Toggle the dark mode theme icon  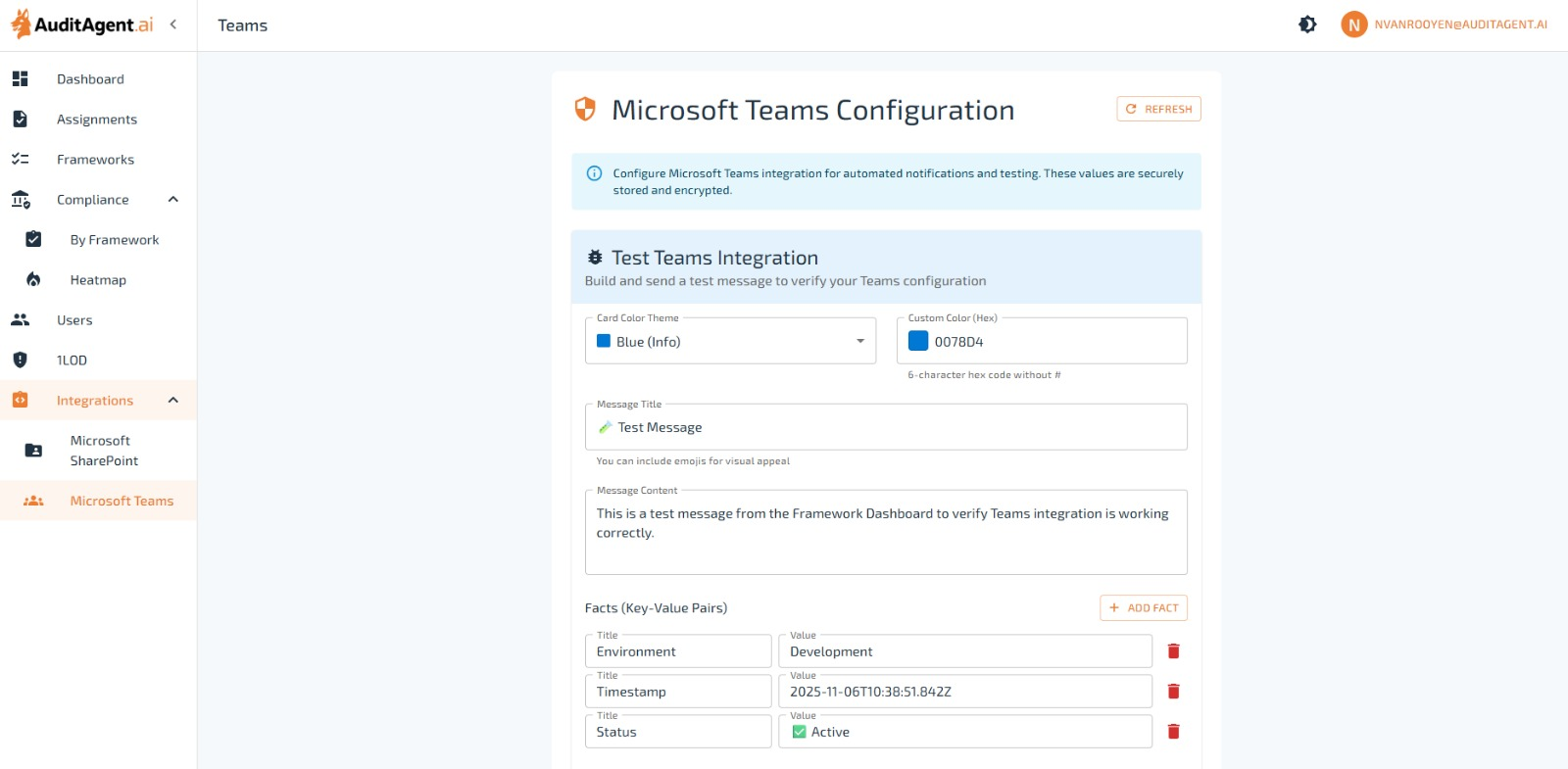(1307, 24)
